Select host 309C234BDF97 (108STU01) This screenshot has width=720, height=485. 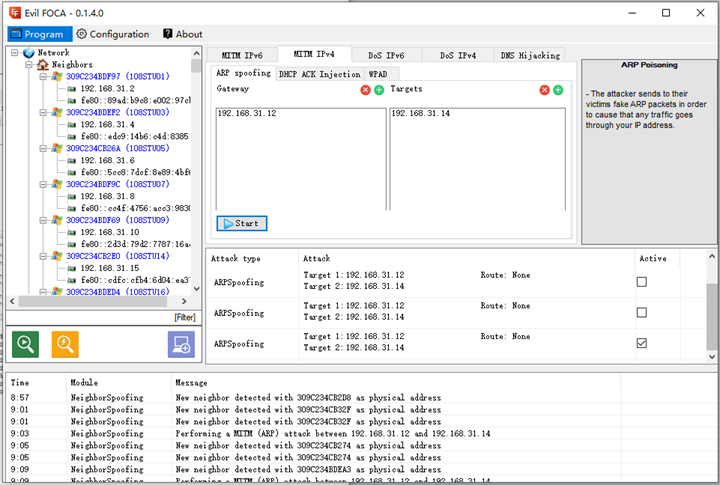(118, 76)
